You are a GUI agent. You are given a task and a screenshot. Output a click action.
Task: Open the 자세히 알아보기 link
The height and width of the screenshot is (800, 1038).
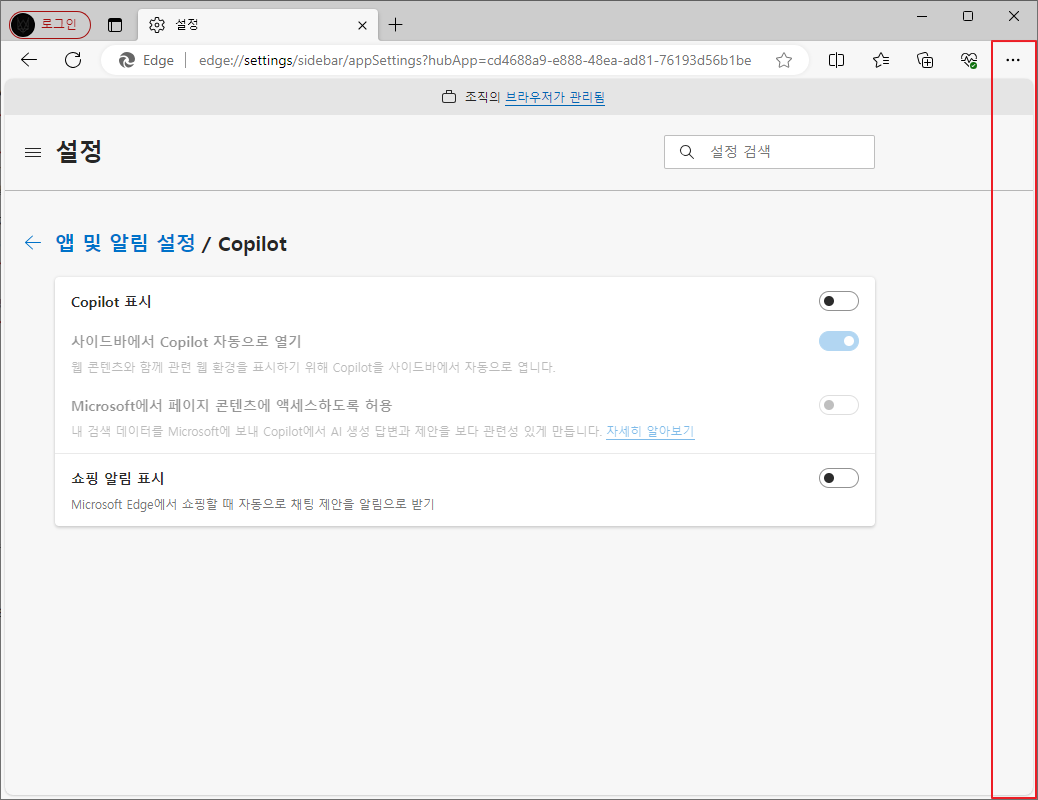click(650, 431)
